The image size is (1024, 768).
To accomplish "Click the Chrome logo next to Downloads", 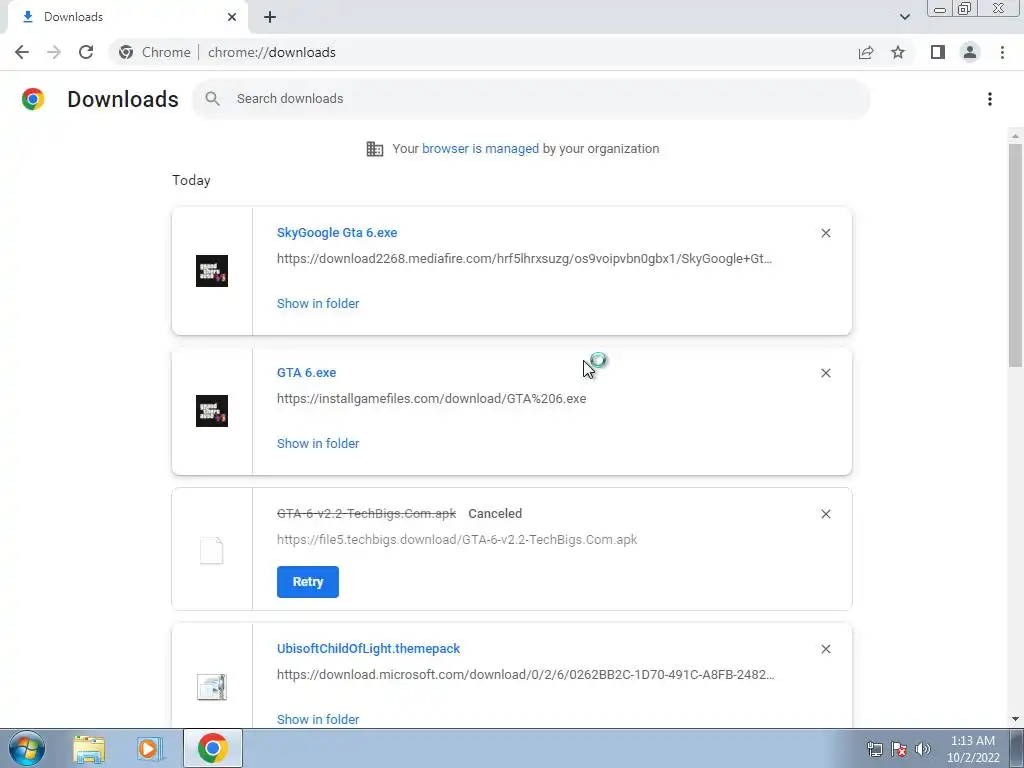I will (33, 99).
